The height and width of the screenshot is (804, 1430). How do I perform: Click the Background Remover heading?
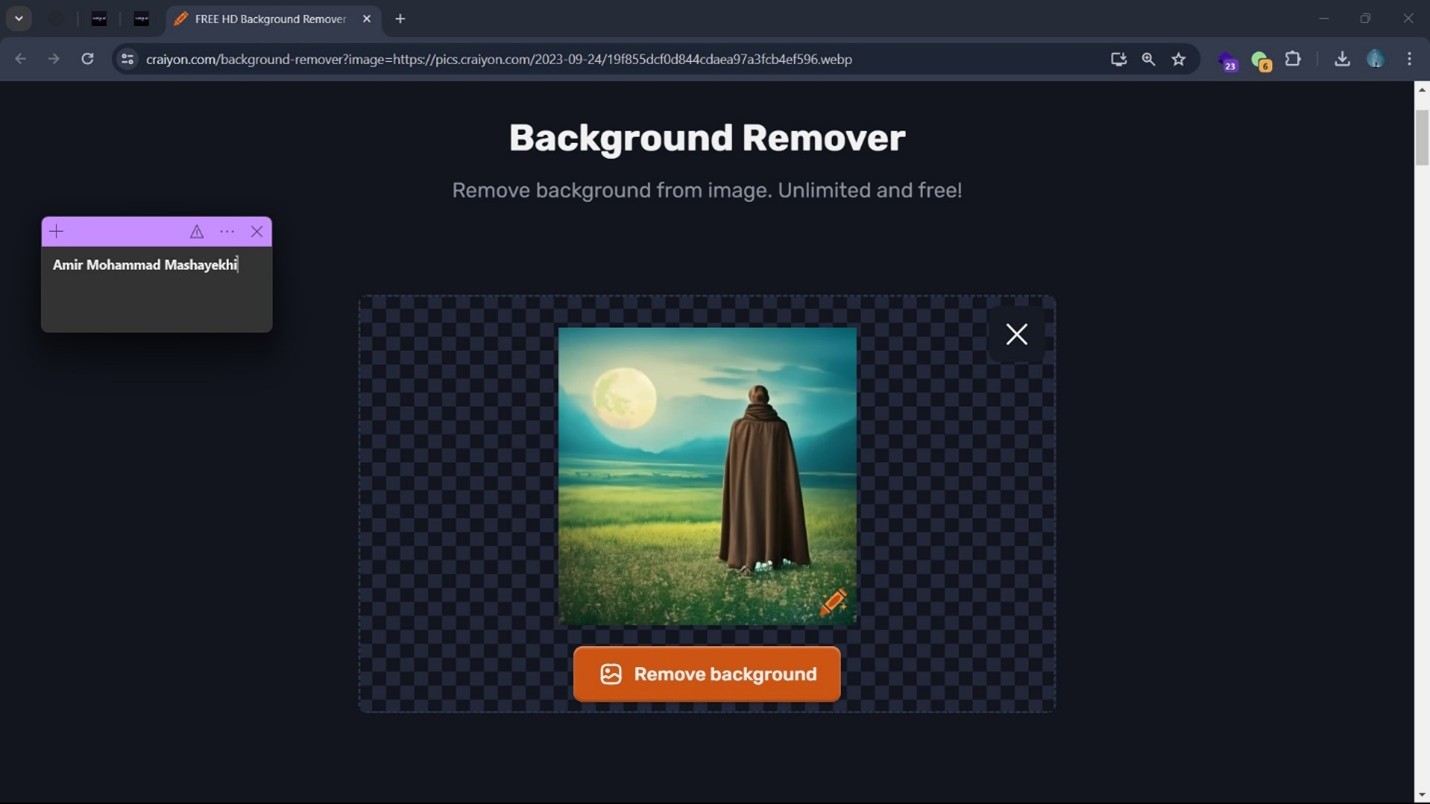click(x=707, y=138)
